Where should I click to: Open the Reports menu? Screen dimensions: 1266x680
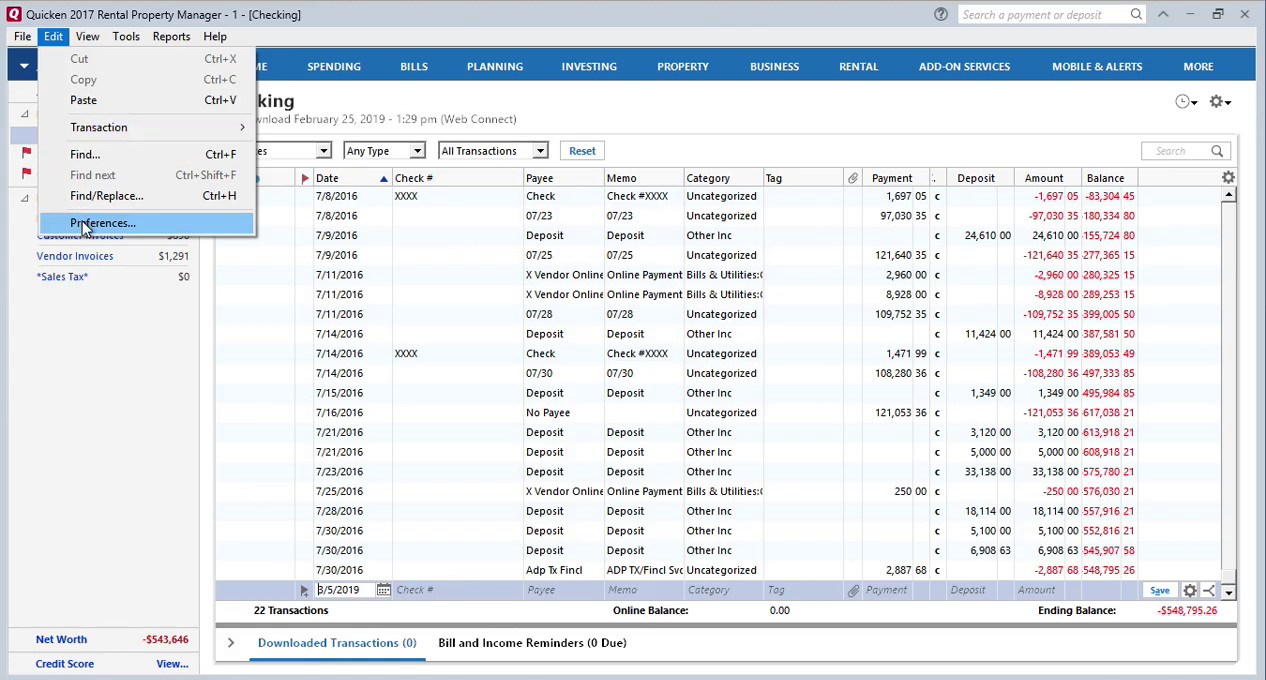tap(171, 36)
